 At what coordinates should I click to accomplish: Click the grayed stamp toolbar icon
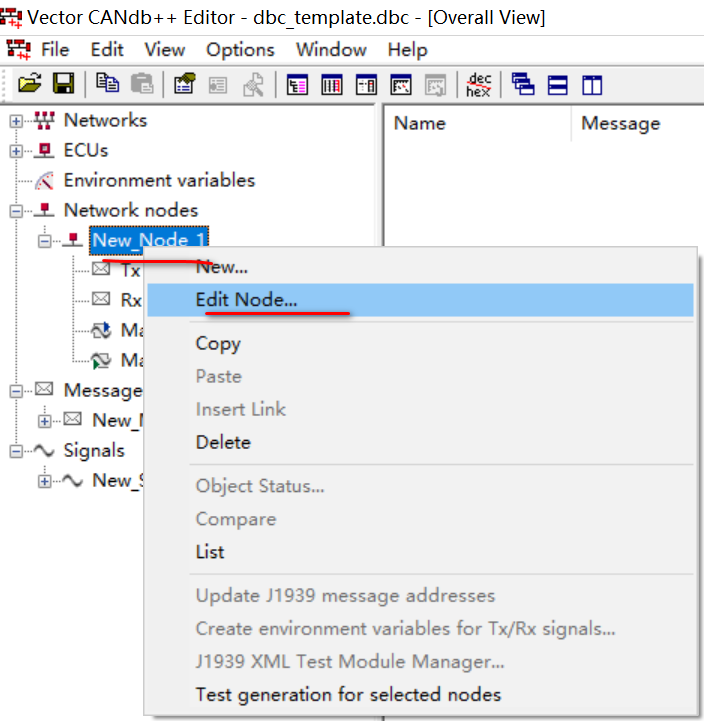(x=253, y=85)
